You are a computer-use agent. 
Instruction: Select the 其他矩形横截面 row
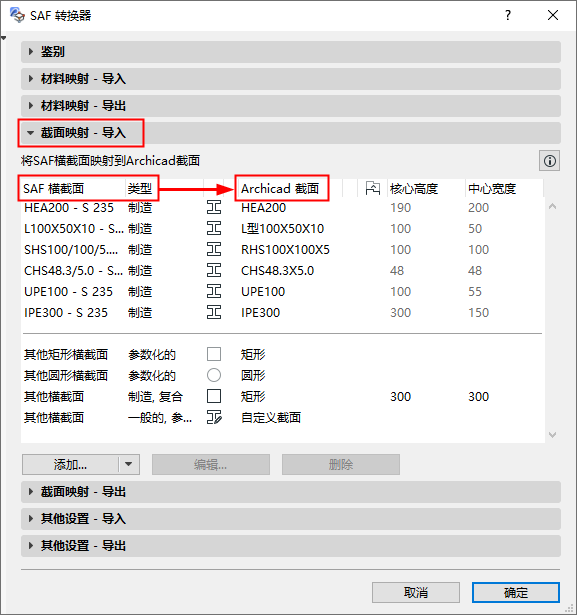(282, 354)
